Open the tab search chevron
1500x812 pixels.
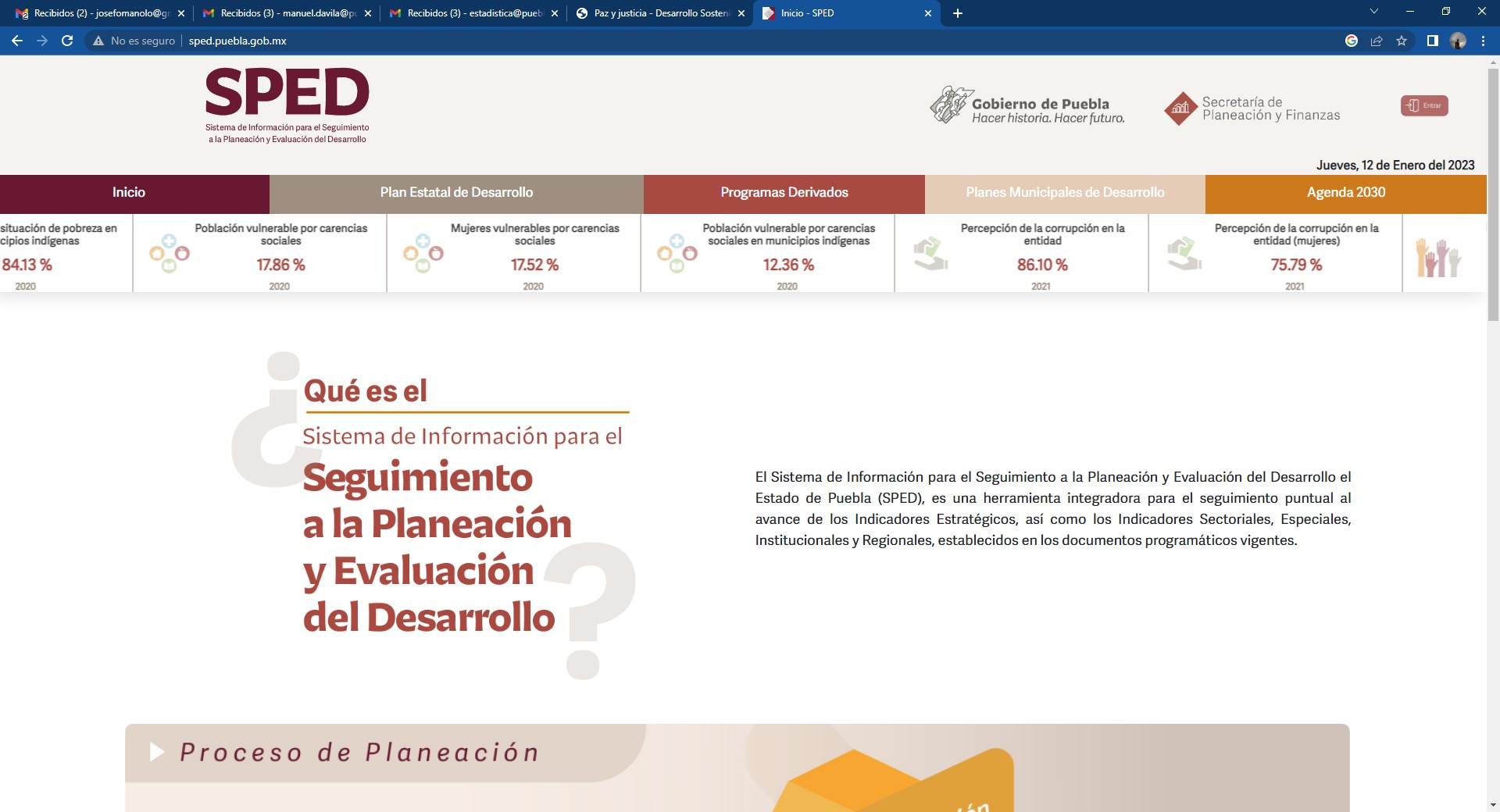pyautogui.click(x=1374, y=12)
